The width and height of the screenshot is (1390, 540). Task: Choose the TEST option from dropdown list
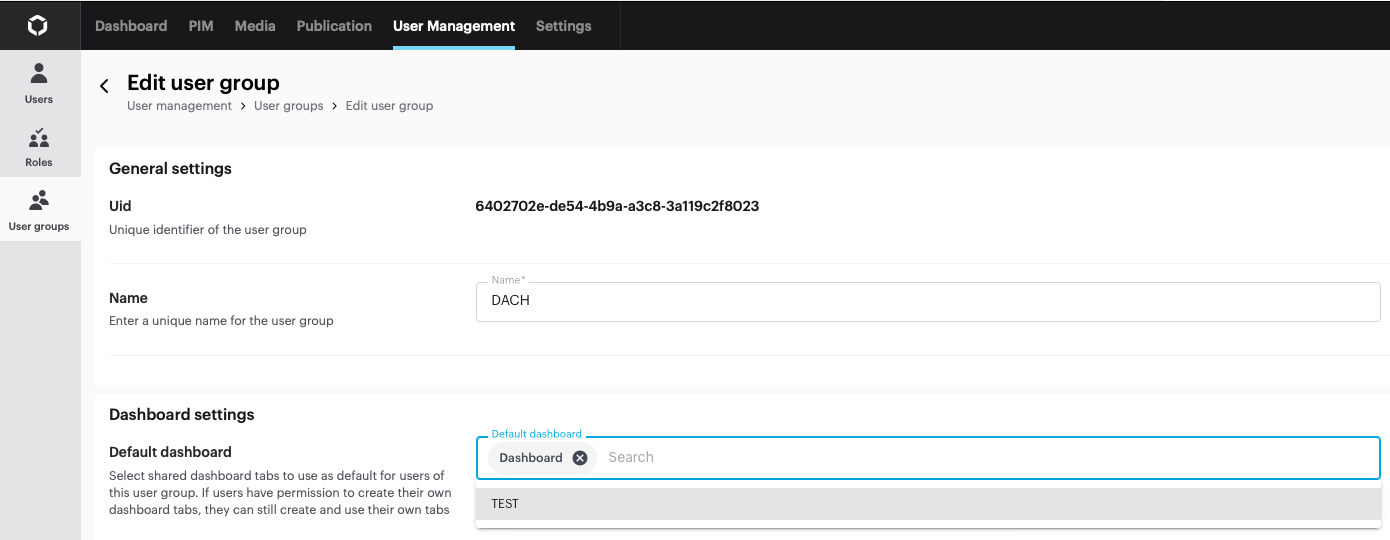[928, 504]
